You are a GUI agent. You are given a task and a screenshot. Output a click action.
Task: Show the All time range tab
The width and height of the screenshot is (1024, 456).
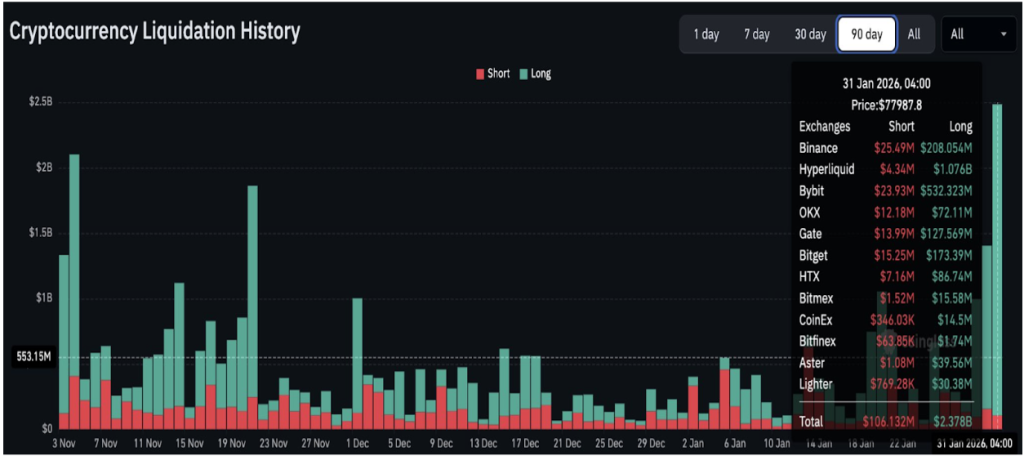coord(914,34)
